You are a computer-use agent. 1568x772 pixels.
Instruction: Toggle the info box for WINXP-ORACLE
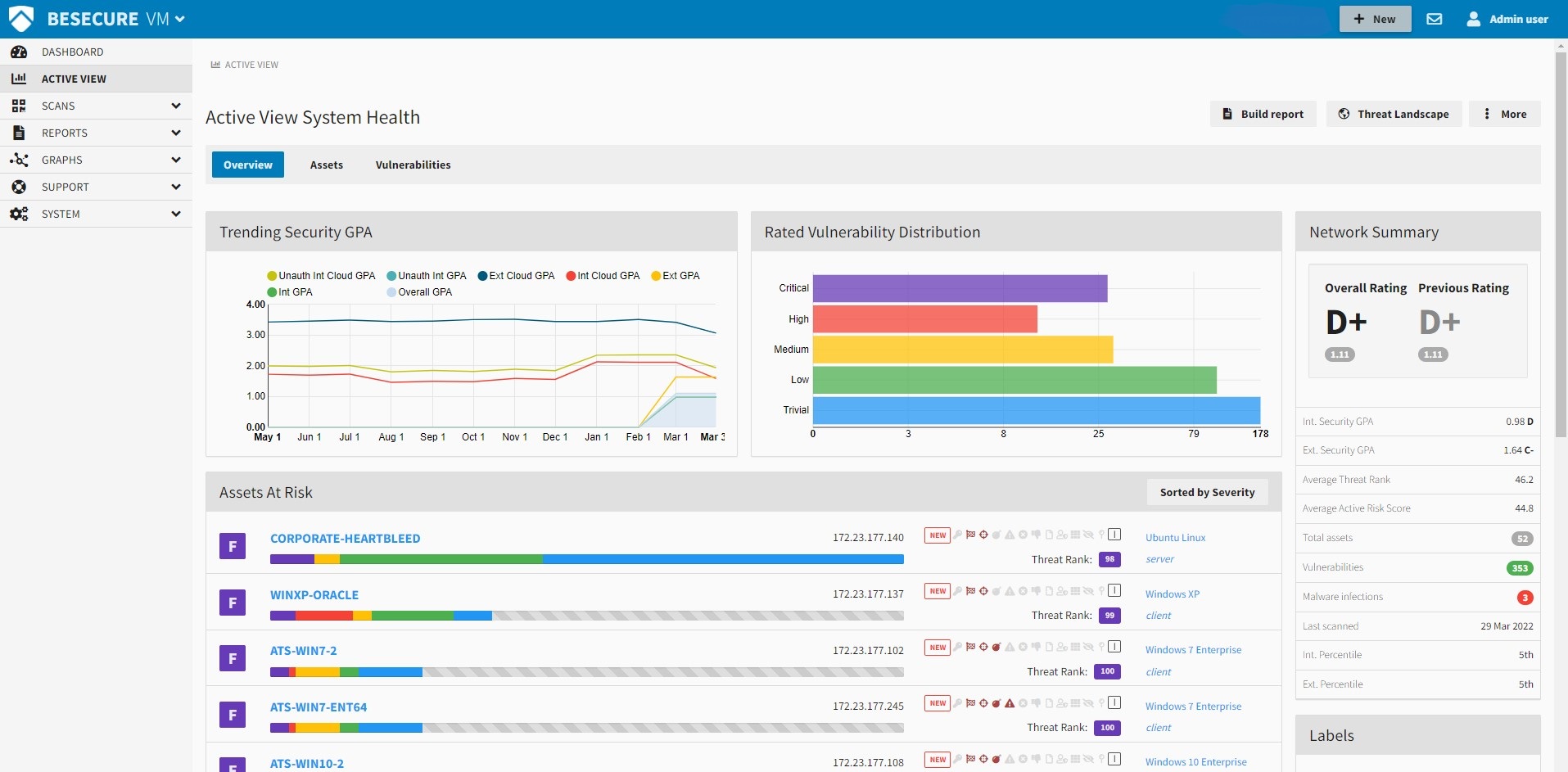point(1114,590)
